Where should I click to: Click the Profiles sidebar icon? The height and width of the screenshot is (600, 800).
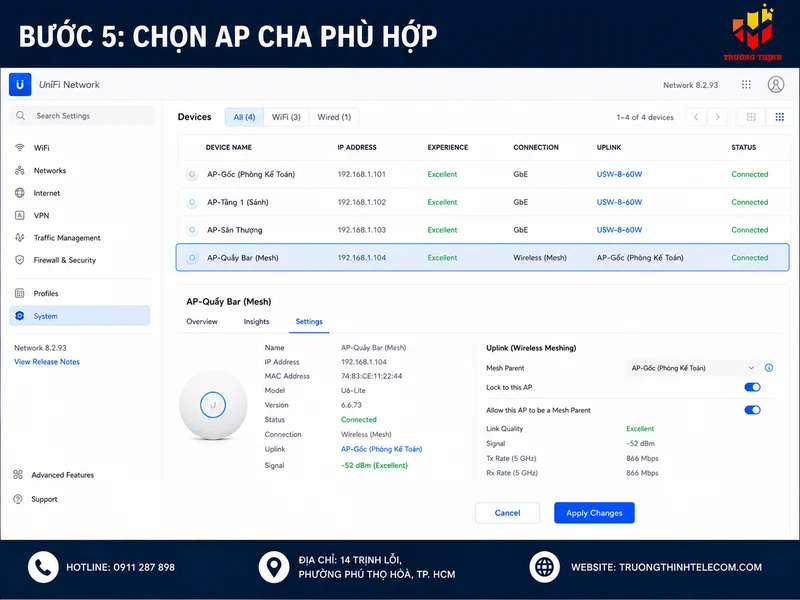pos(19,293)
